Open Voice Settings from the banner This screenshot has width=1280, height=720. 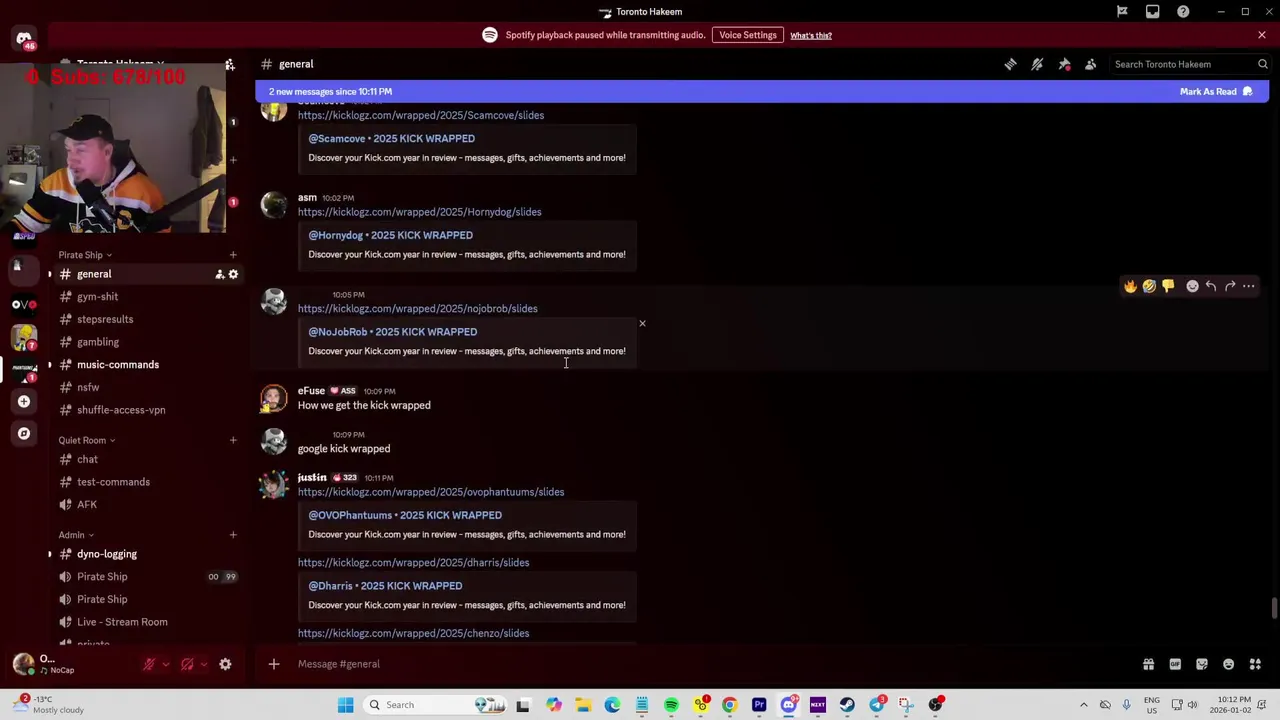coord(747,35)
